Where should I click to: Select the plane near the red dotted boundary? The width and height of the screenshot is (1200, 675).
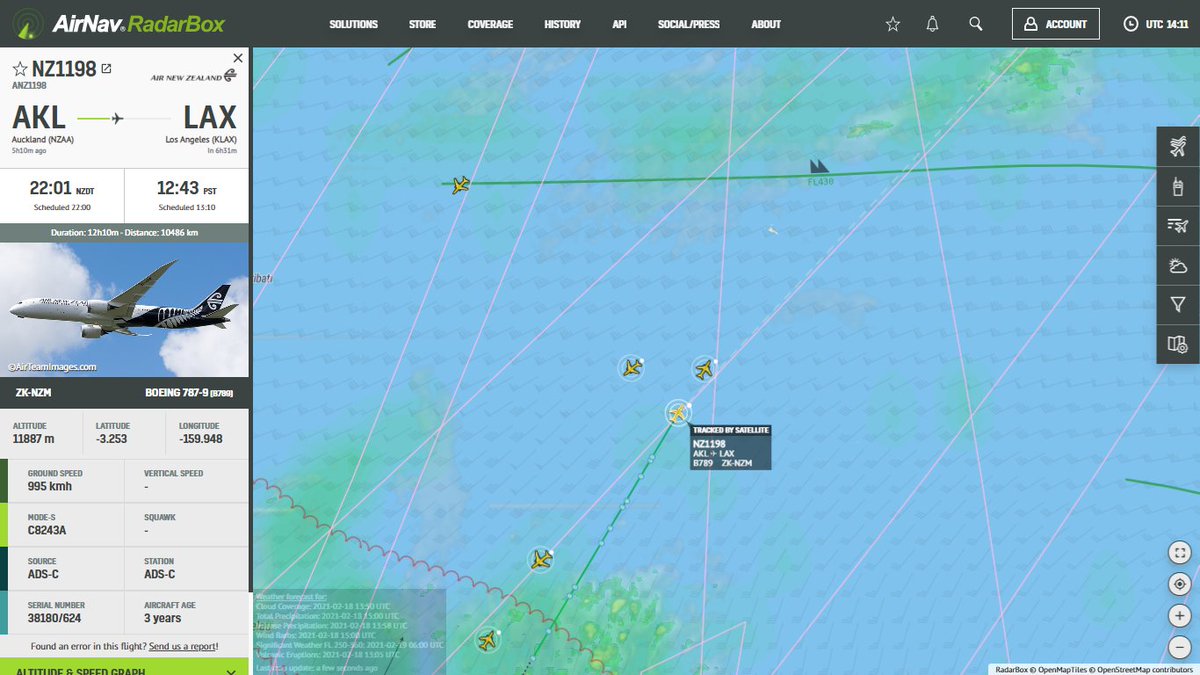click(541, 560)
